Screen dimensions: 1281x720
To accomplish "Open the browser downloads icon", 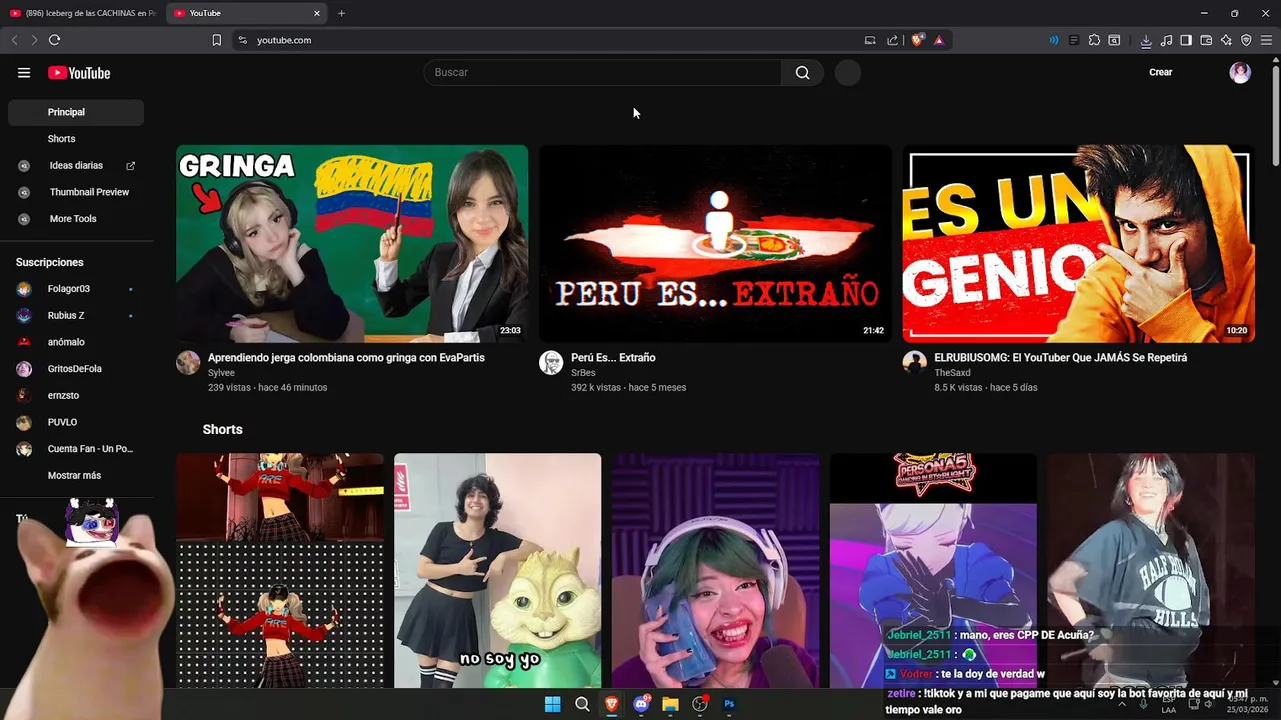I will tap(1146, 40).
